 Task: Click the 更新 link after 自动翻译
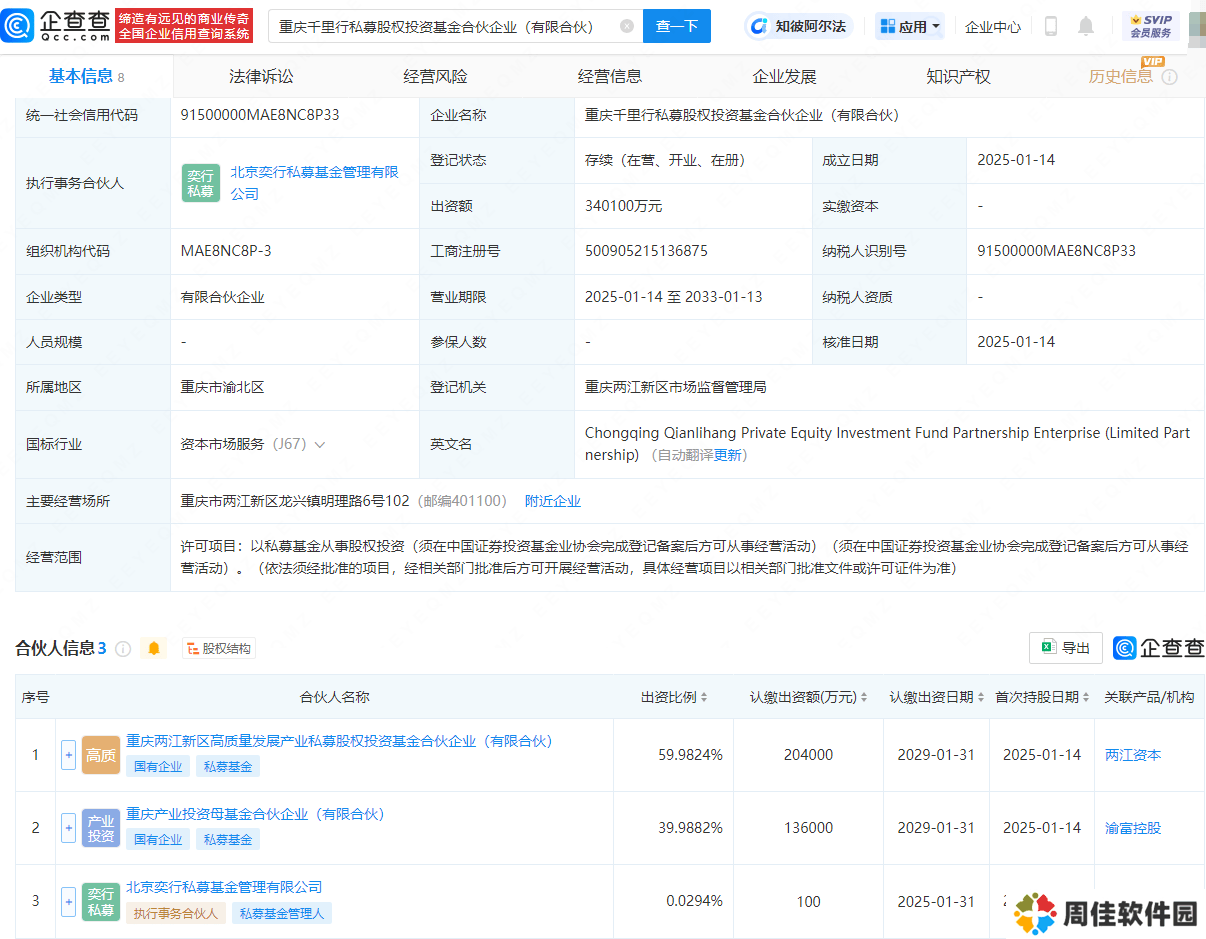point(728,455)
